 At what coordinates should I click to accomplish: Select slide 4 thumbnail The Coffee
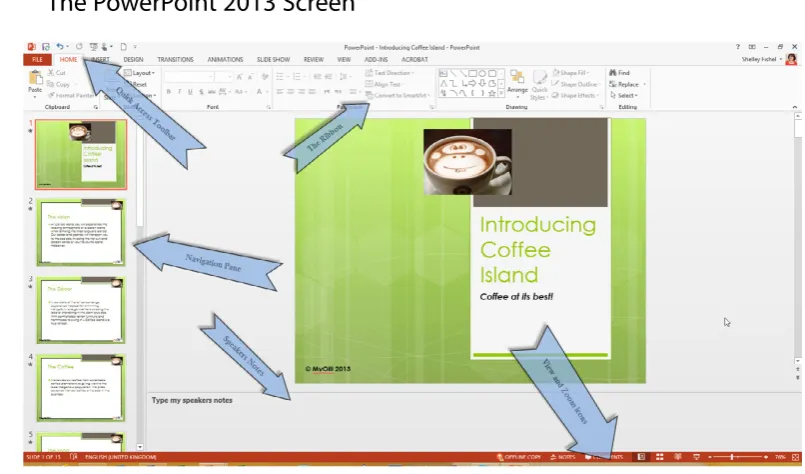tap(81, 388)
